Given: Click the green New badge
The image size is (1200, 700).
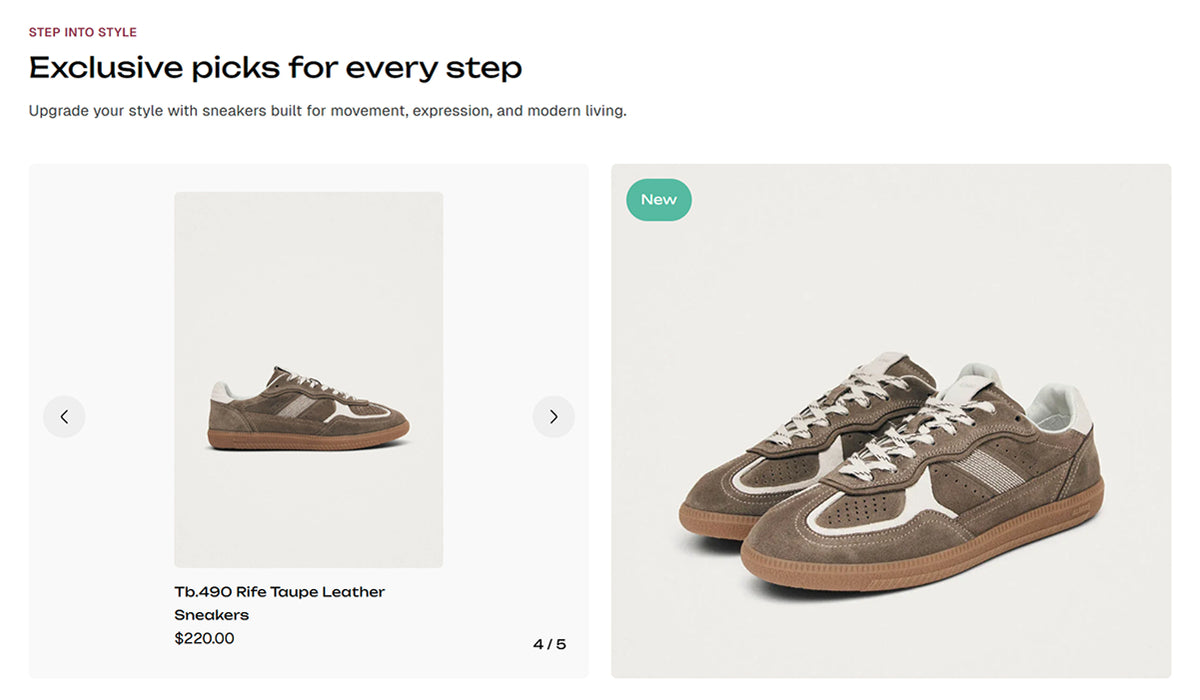Looking at the screenshot, I should click(x=658, y=200).
